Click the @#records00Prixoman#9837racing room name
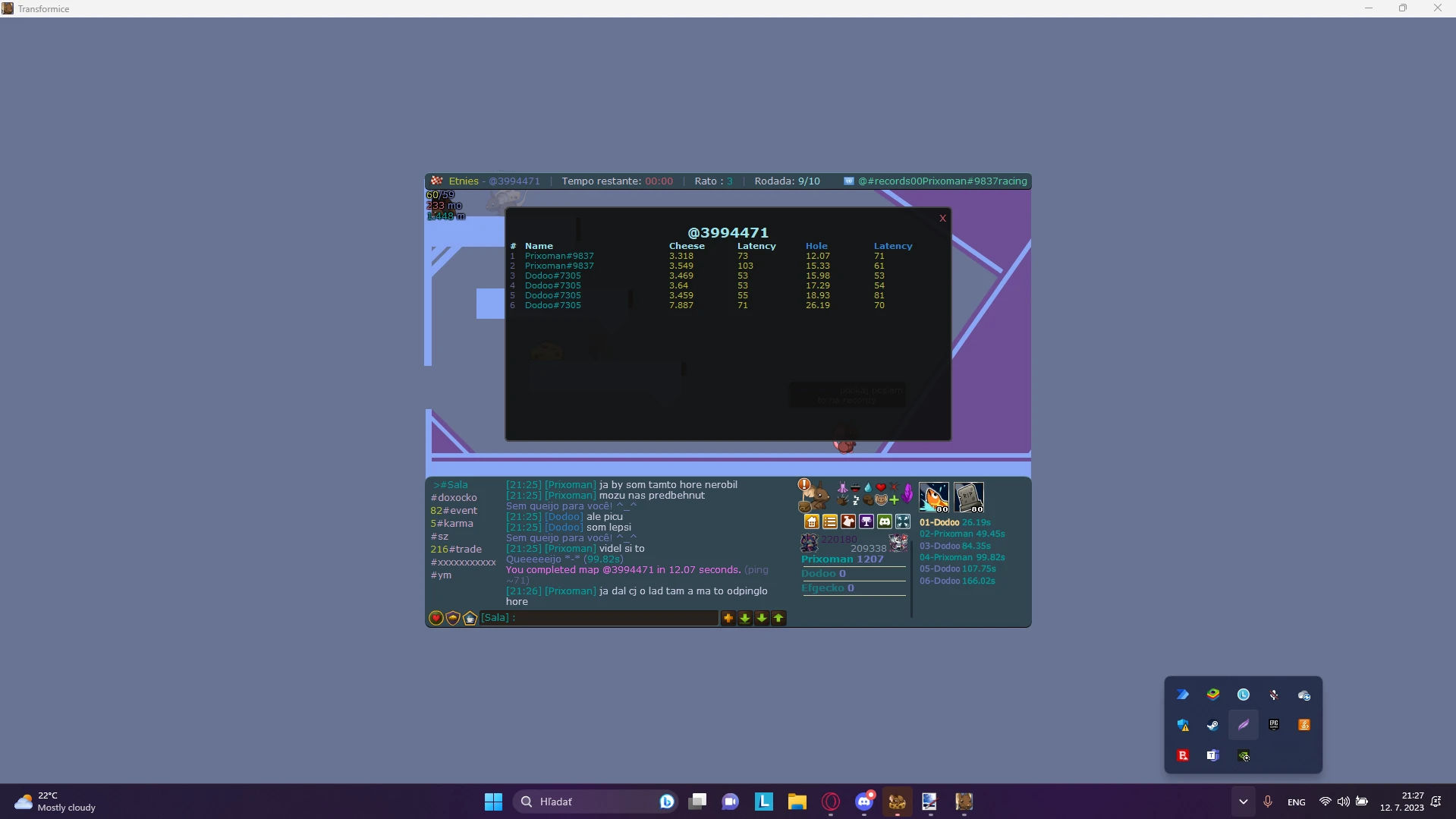This screenshot has height=819, width=1456. (x=942, y=181)
